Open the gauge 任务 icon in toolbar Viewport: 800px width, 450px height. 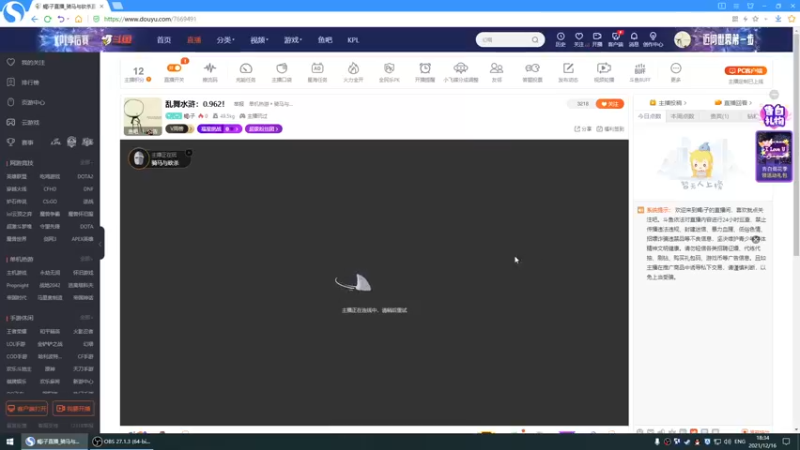coord(246,71)
